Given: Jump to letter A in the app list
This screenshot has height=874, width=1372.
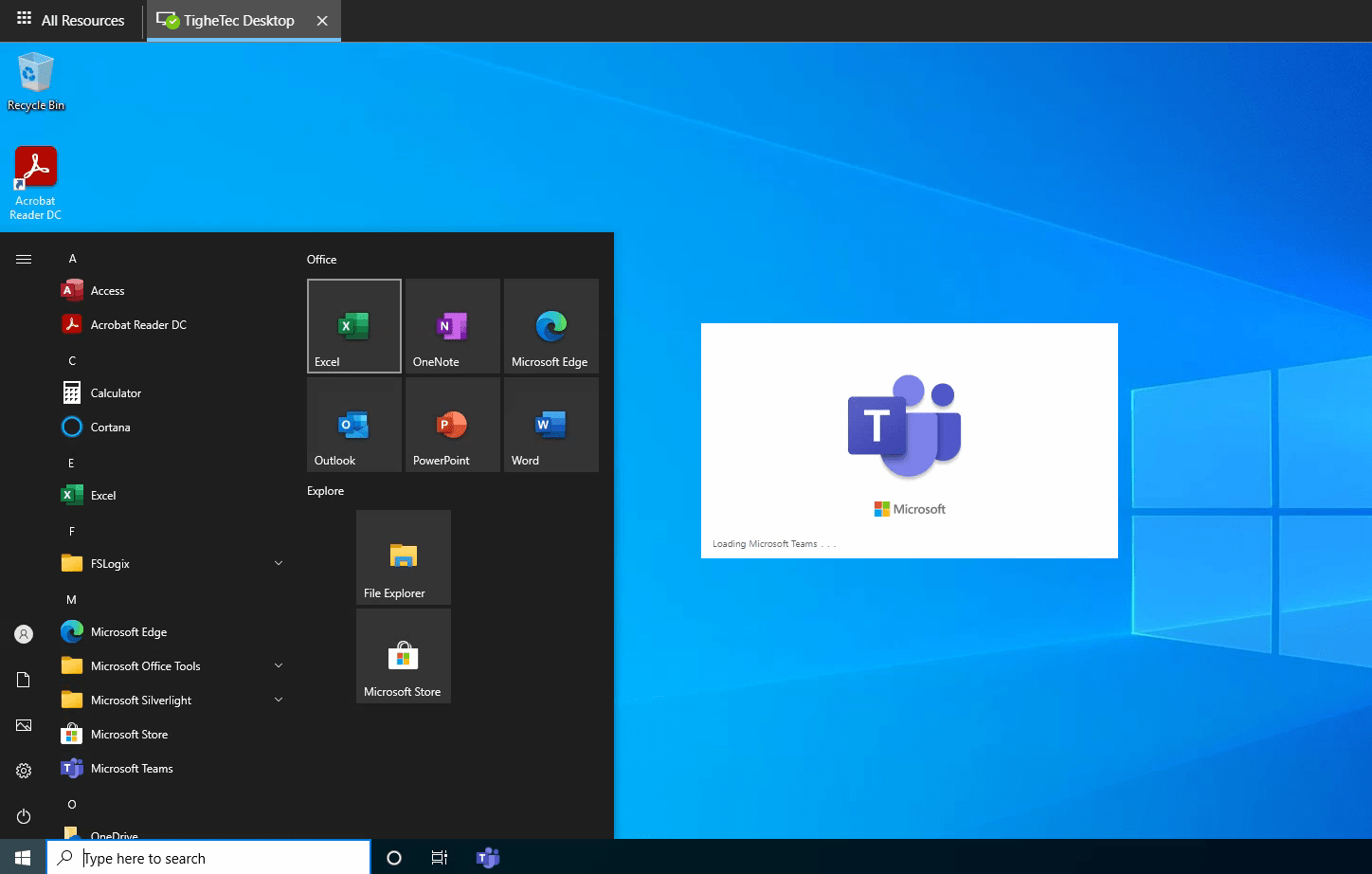Looking at the screenshot, I should coord(73,259).
